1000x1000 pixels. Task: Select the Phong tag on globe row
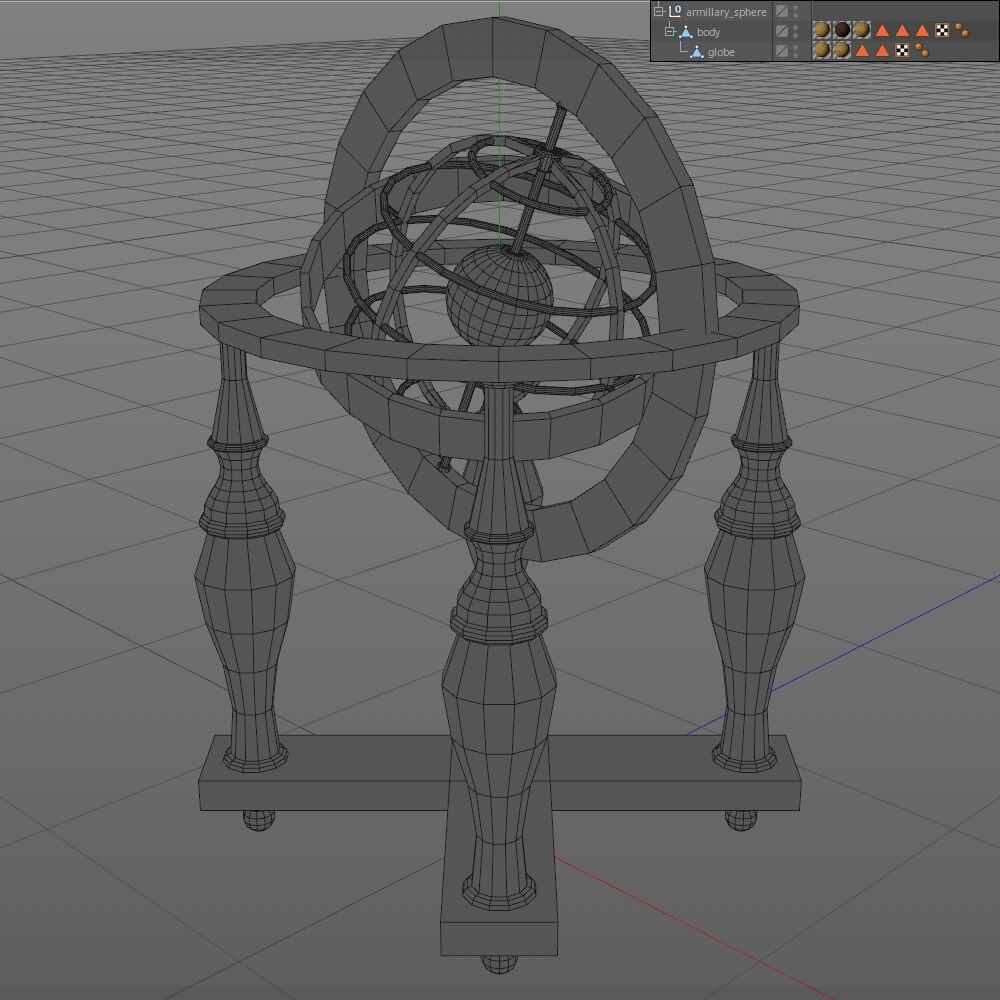point(922,50)
